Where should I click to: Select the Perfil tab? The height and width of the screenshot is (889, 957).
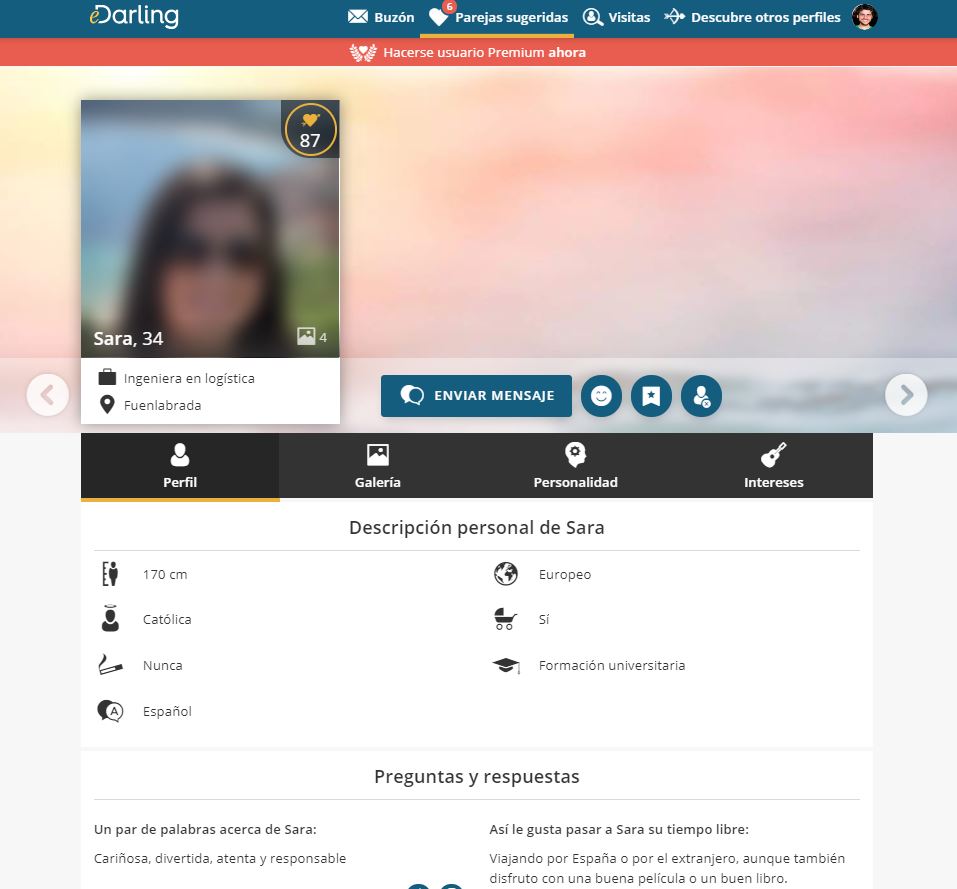click(180, 467)
